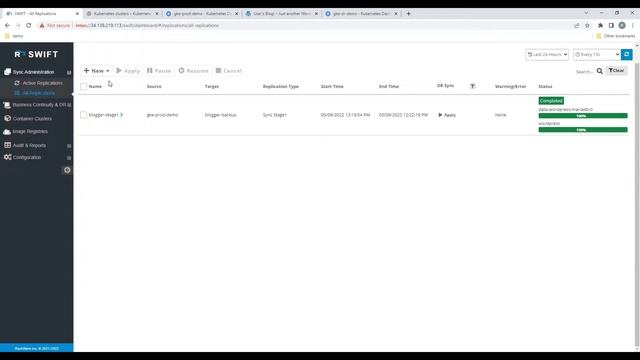
Task: Sort by the Target column header
Action: click(212, 87)
